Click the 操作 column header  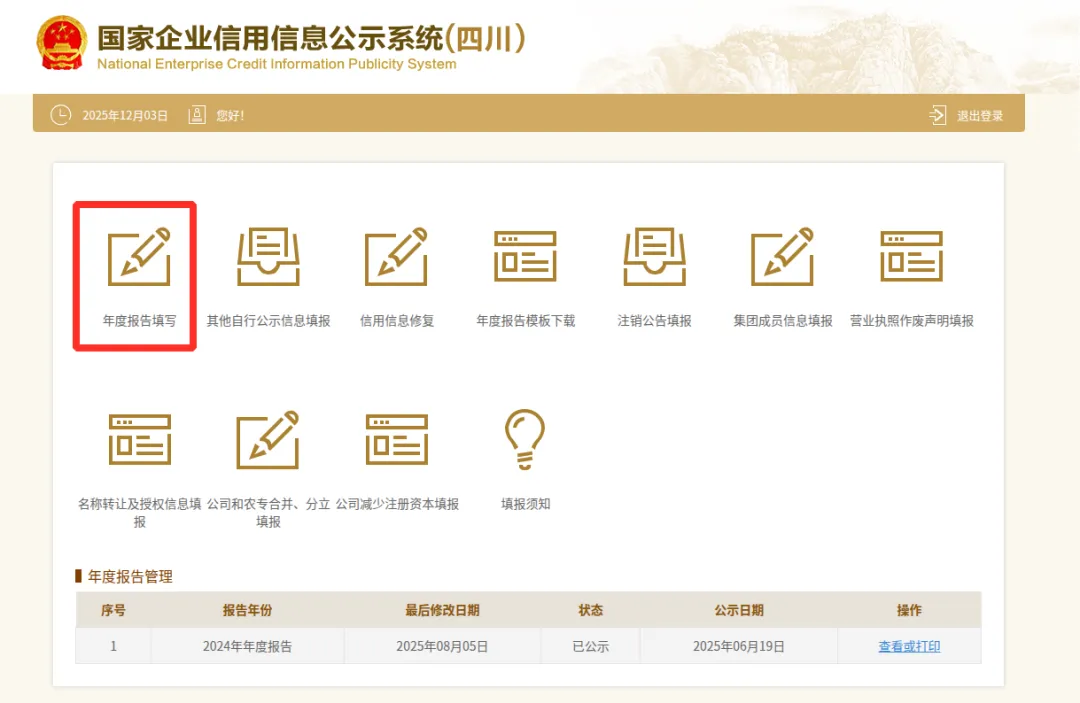pyautogui.click(x=908, y=610)
